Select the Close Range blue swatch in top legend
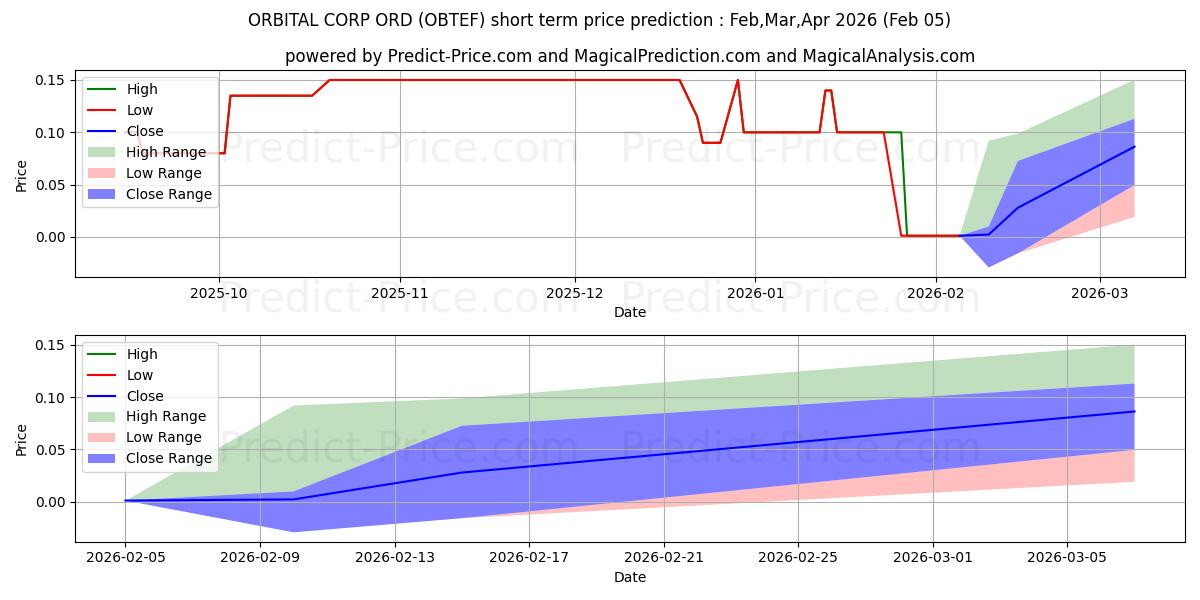The height and width of the screenshot is (600, 1200). point(104,195)
